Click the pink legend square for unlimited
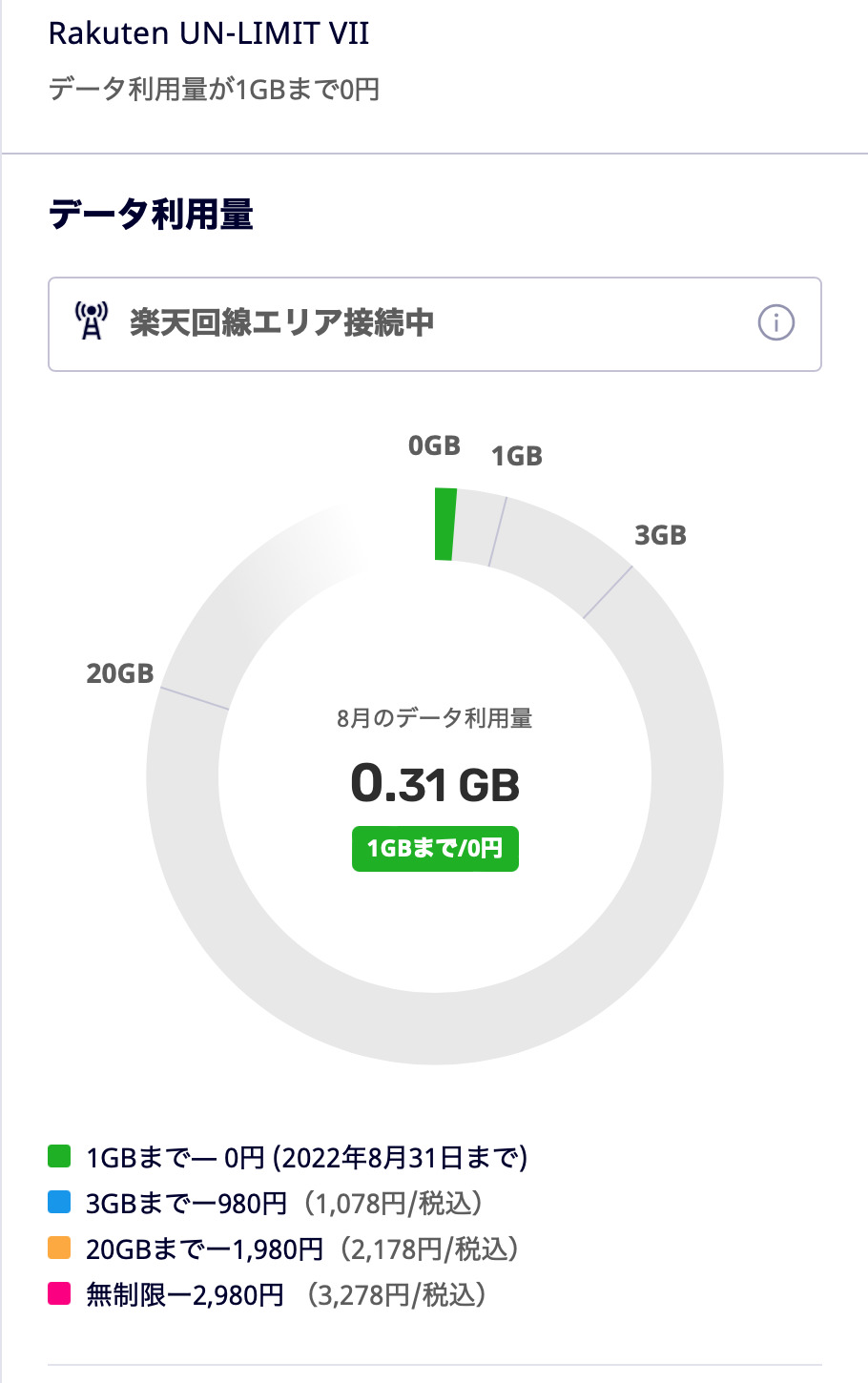 pos(60,1294)
